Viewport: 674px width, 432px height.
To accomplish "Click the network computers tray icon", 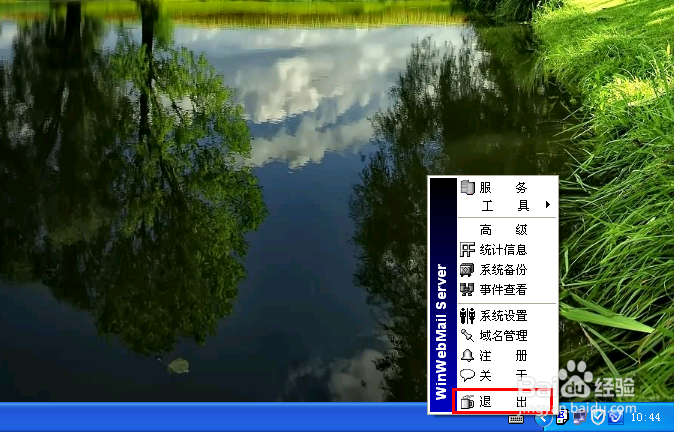I will coord(579,417).
